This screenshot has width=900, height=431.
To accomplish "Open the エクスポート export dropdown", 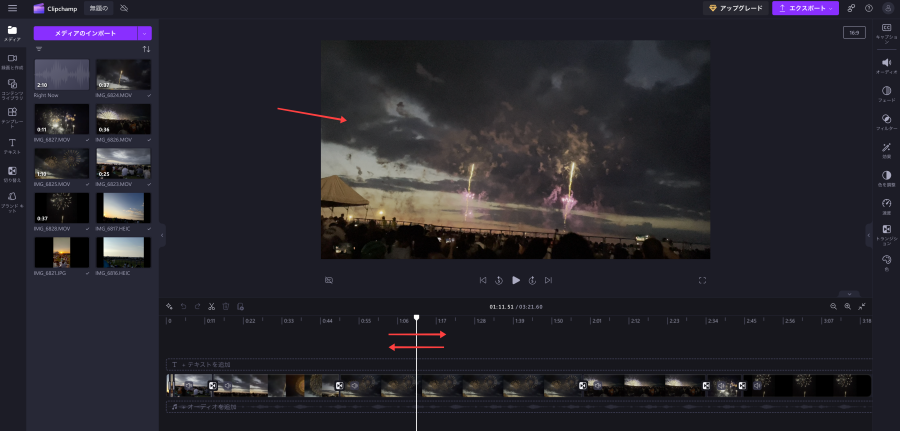I will (805, 8).
